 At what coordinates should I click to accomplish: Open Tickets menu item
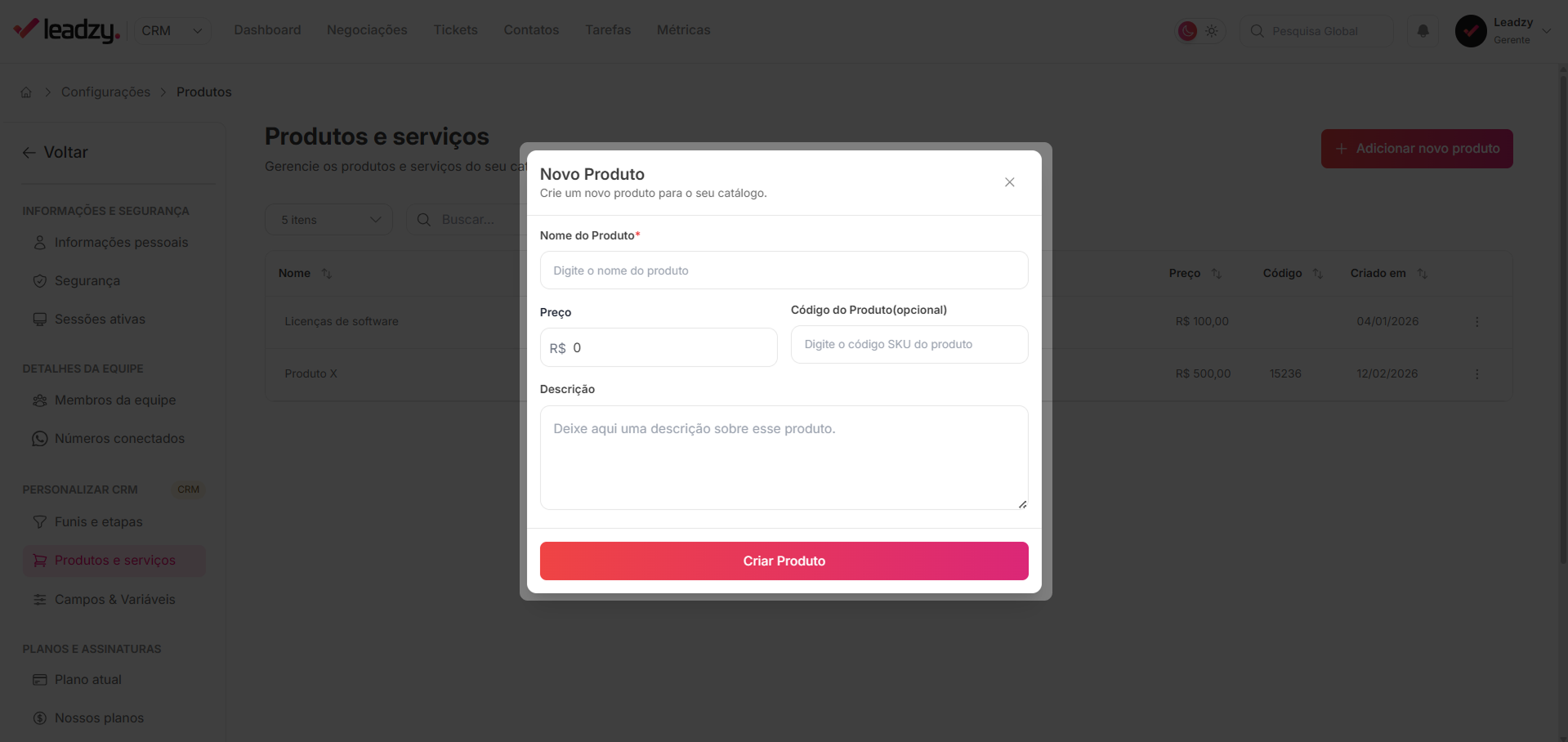pyautogui.click(x=455, y=30)
